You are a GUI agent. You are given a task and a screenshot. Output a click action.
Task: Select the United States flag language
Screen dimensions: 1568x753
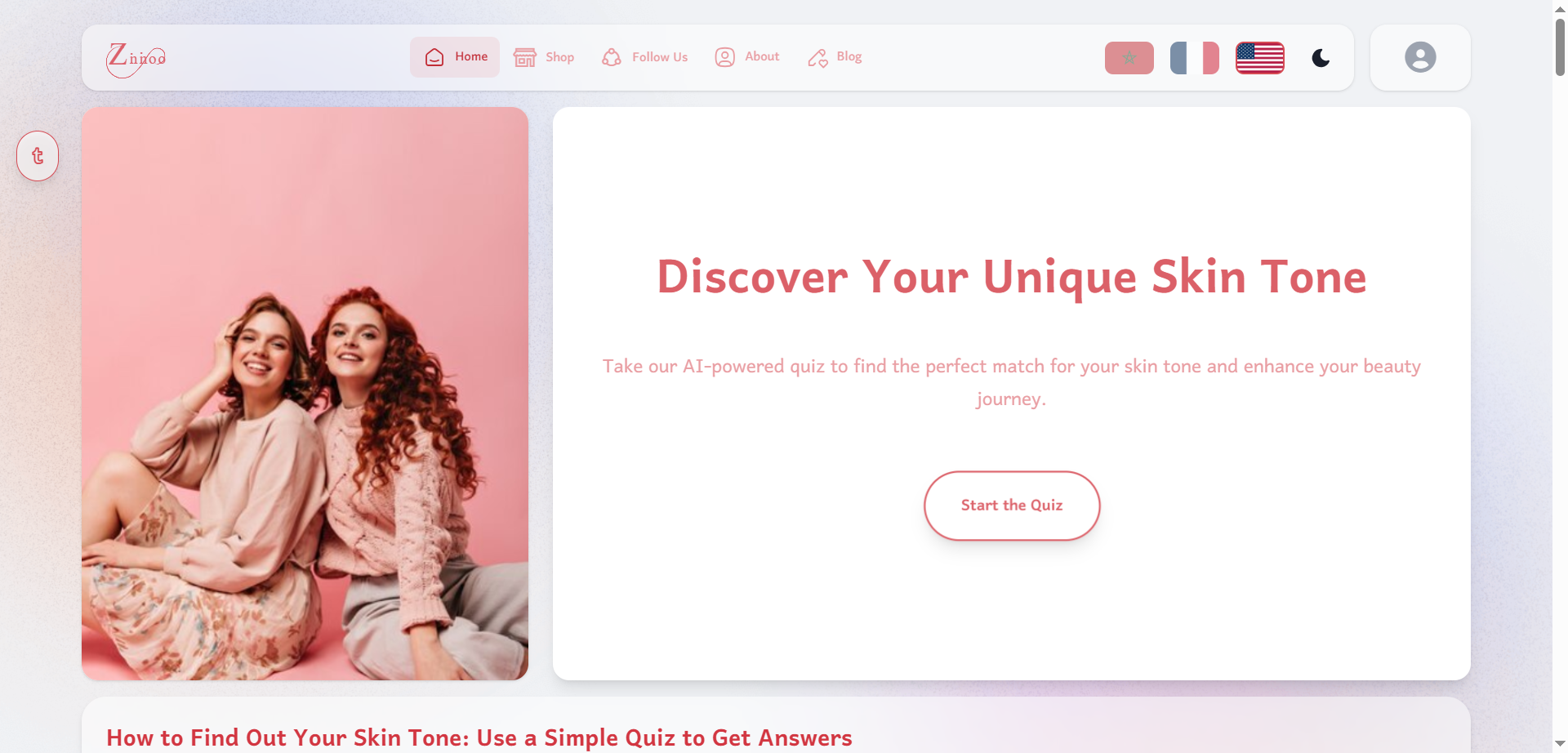1260,58
